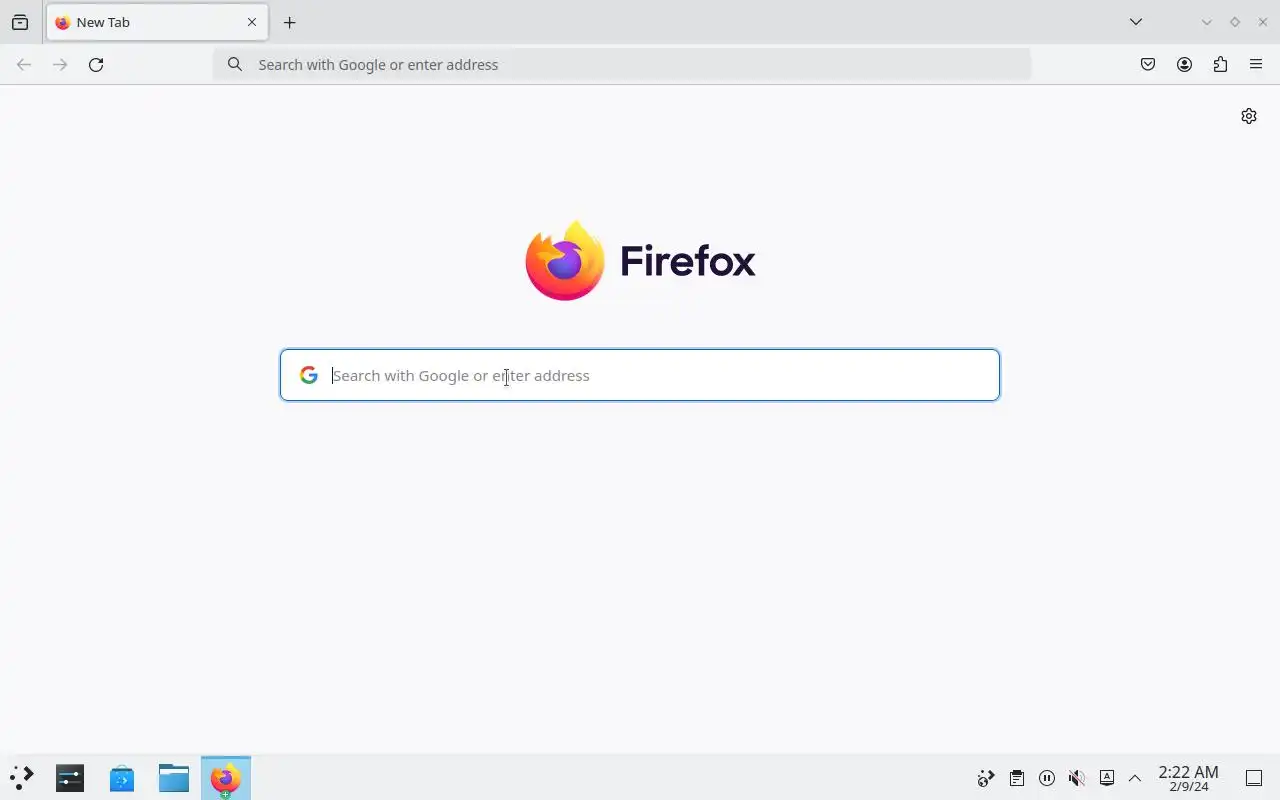Open Firefox account profile icon

click(1184, 65)
